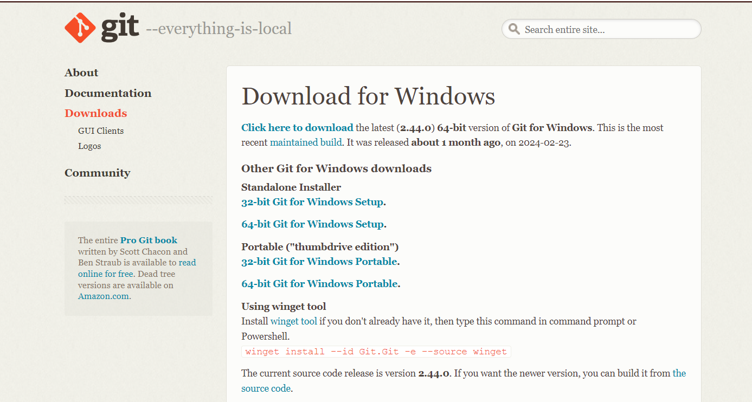Visit the Amazon.com link
Screen dimensions: 753x404
click(x=103, y=296)
